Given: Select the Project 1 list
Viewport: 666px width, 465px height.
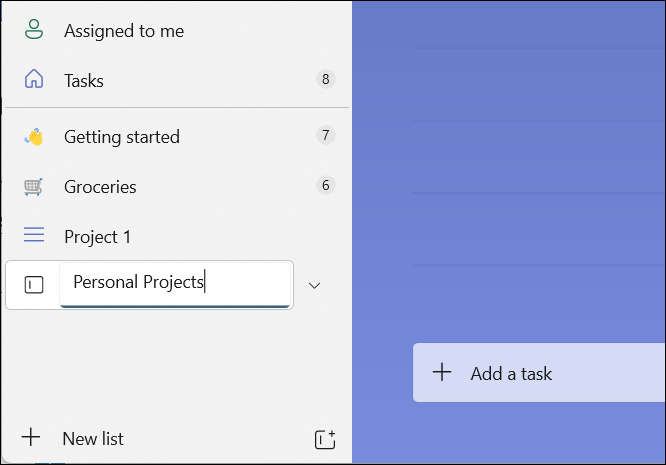Looking at the screenshot, I should pyautogui.click(x=97, y=237).
